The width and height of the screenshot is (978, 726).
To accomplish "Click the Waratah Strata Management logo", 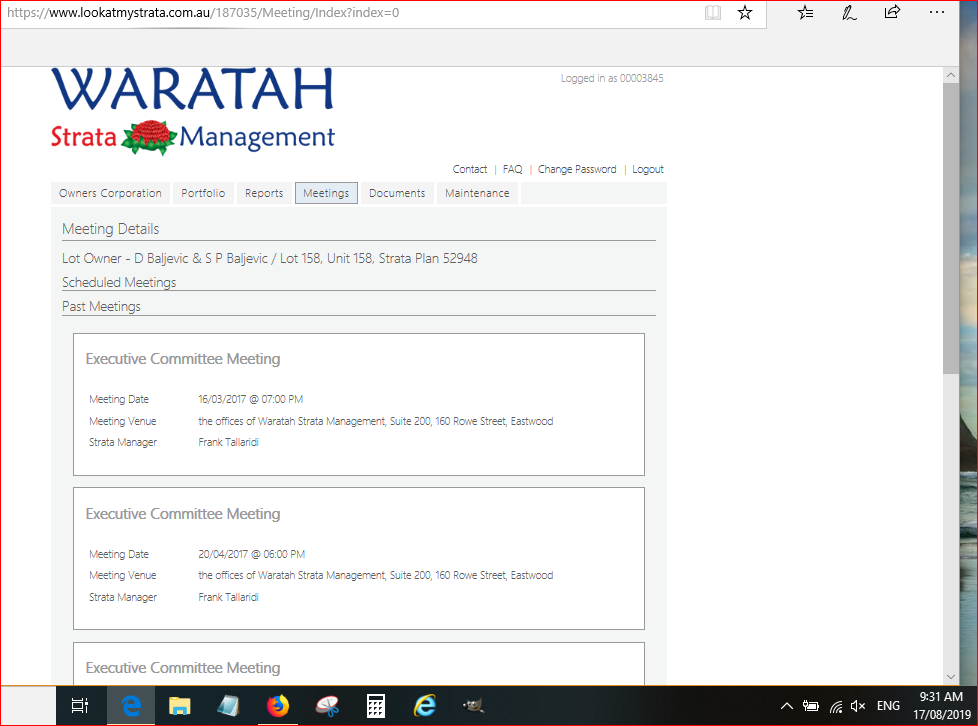I will click(193, 111).
